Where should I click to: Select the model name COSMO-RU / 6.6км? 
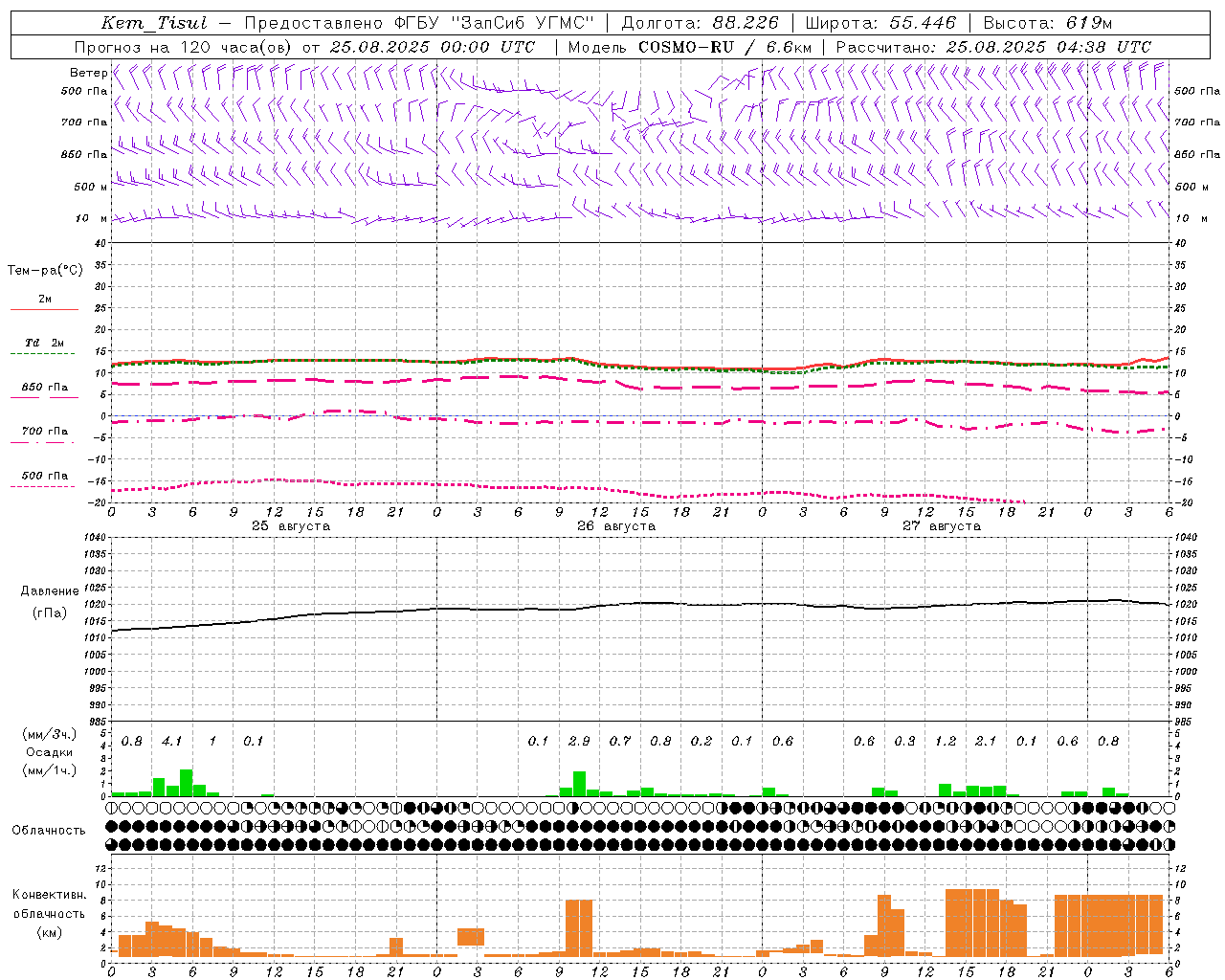click(724, 47)
